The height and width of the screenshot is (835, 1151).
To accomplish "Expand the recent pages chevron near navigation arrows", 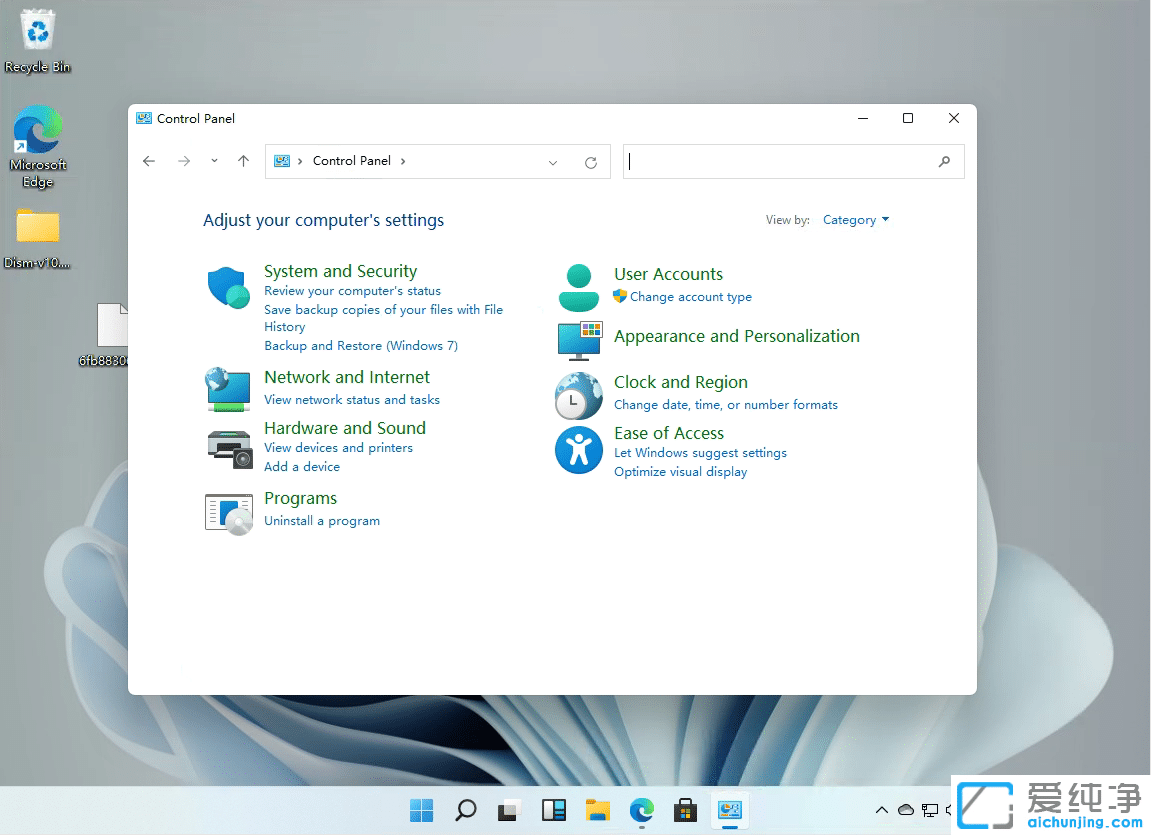I will pyautogui.click(x=214, y=161).
